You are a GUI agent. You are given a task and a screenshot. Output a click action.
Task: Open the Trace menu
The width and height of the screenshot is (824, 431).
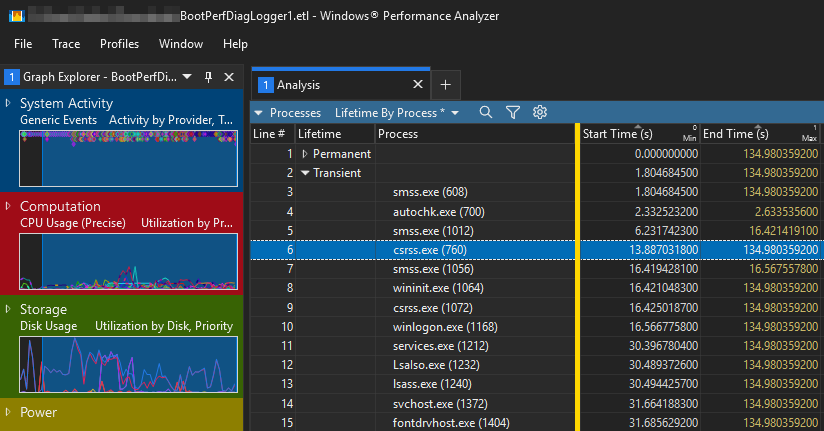point(66,44)
